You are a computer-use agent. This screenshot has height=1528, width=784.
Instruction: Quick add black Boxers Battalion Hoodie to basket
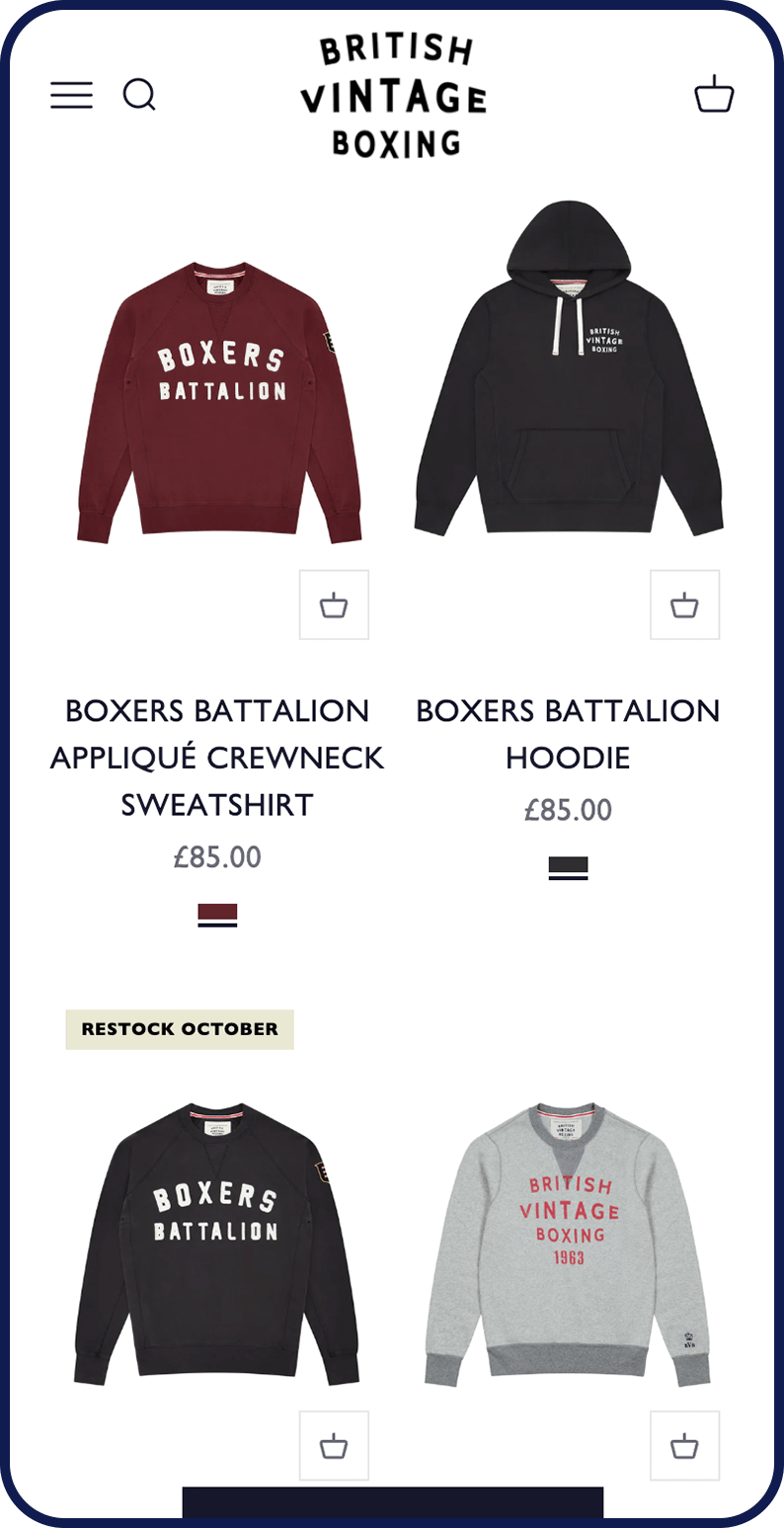684,604
